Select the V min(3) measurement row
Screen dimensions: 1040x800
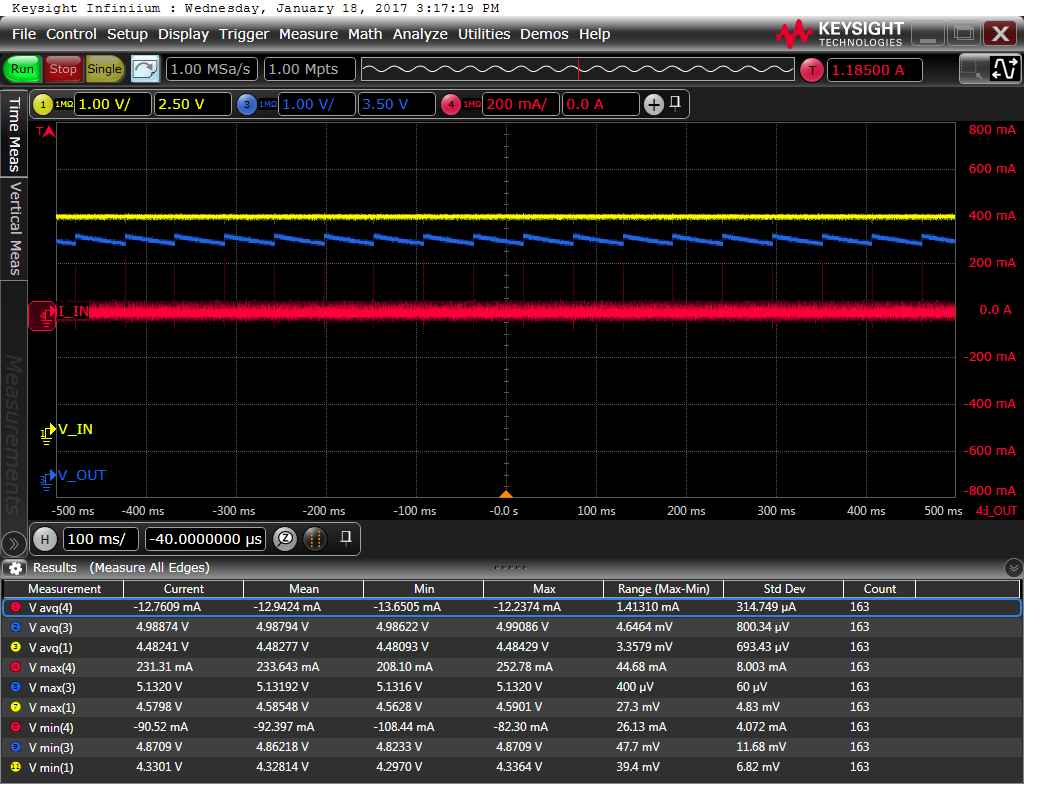tap(512, 747)
